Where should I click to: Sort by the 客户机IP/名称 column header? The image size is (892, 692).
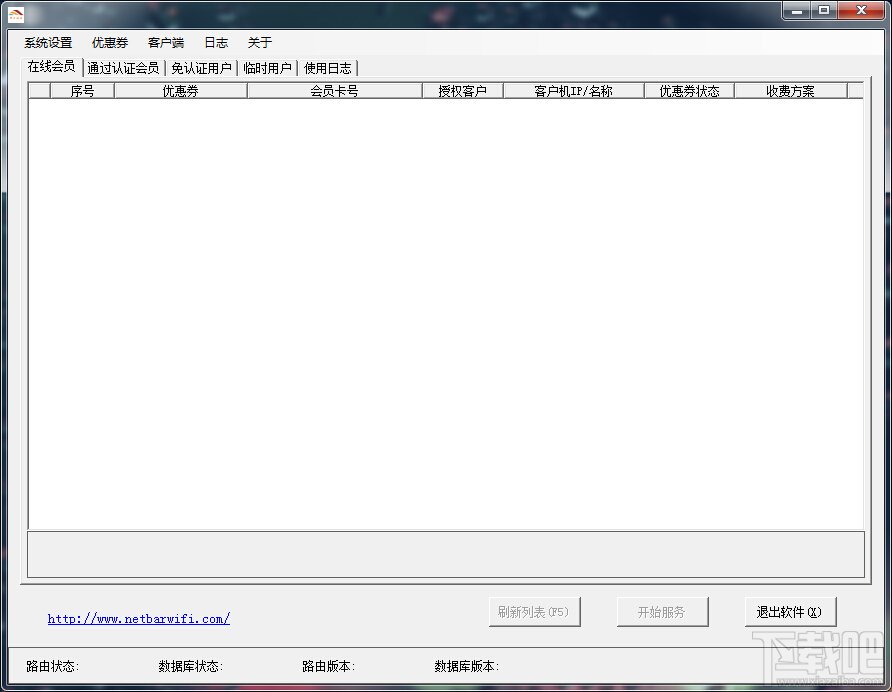(573, 91)
